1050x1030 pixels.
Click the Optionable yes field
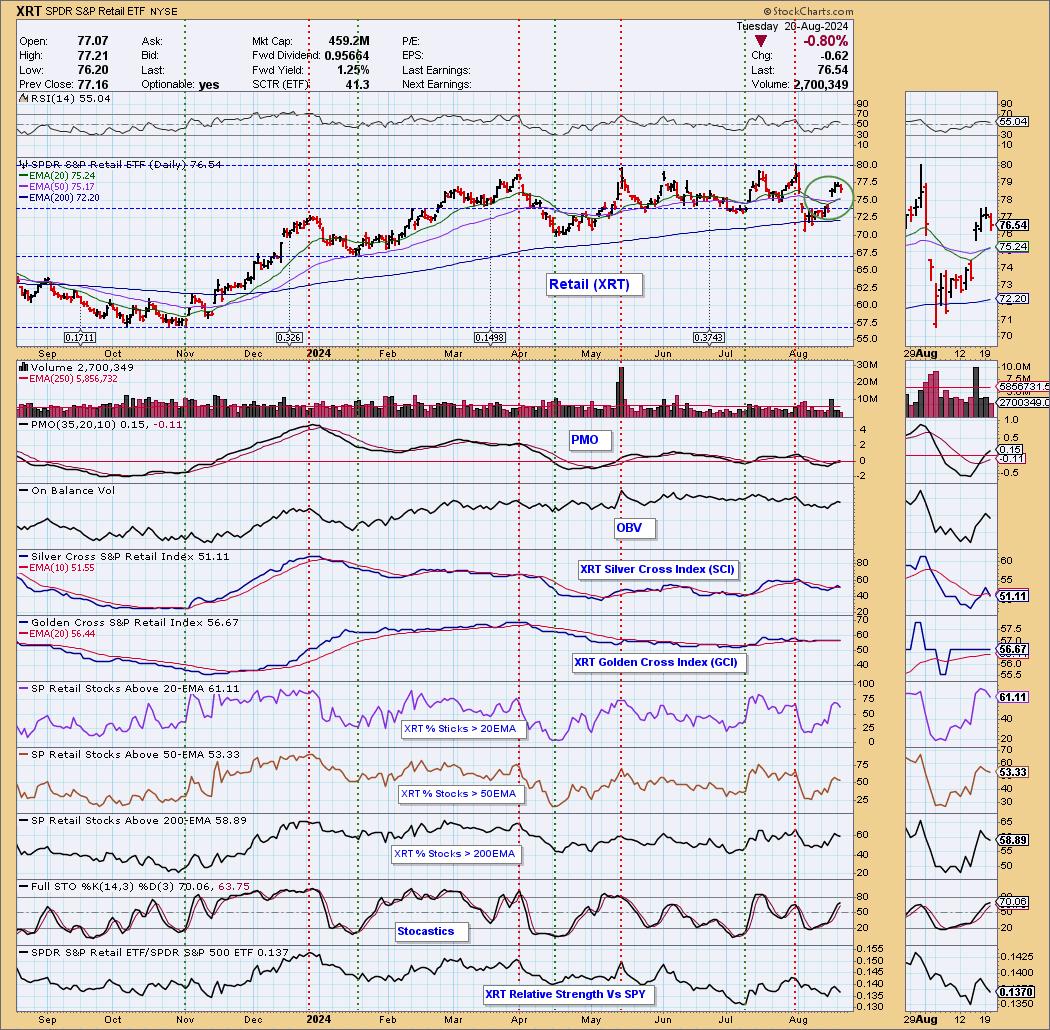pos(180,84)
